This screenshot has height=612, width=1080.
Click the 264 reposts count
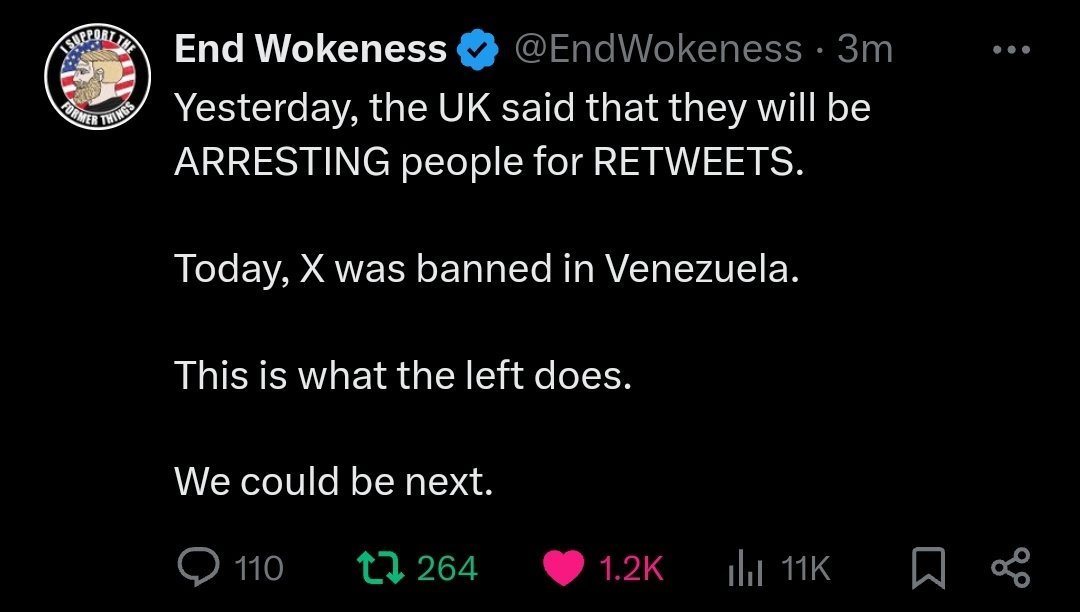point(447,568)
